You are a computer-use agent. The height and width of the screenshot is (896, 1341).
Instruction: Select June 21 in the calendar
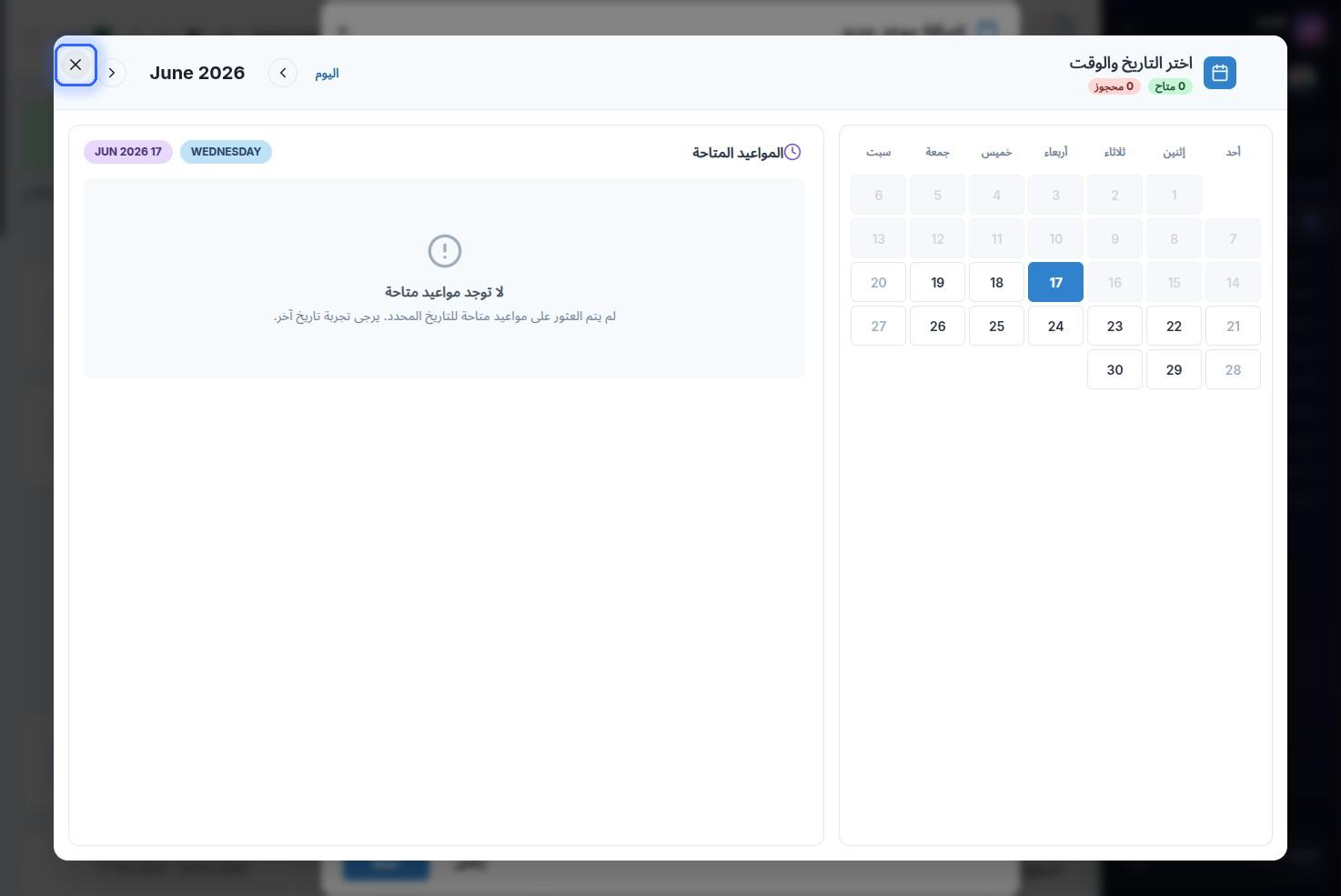[1233, 326]
